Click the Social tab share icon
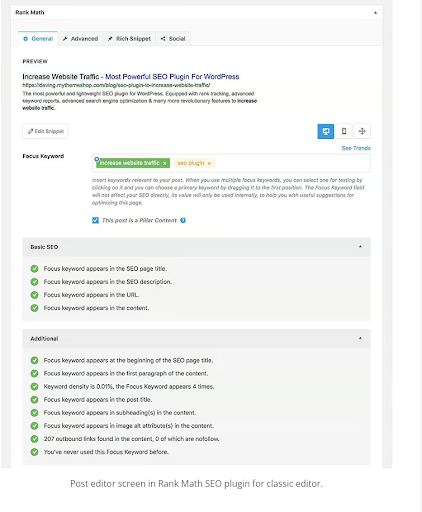The image size is (422, 512). pyautogui.click(x=163, y=39)
